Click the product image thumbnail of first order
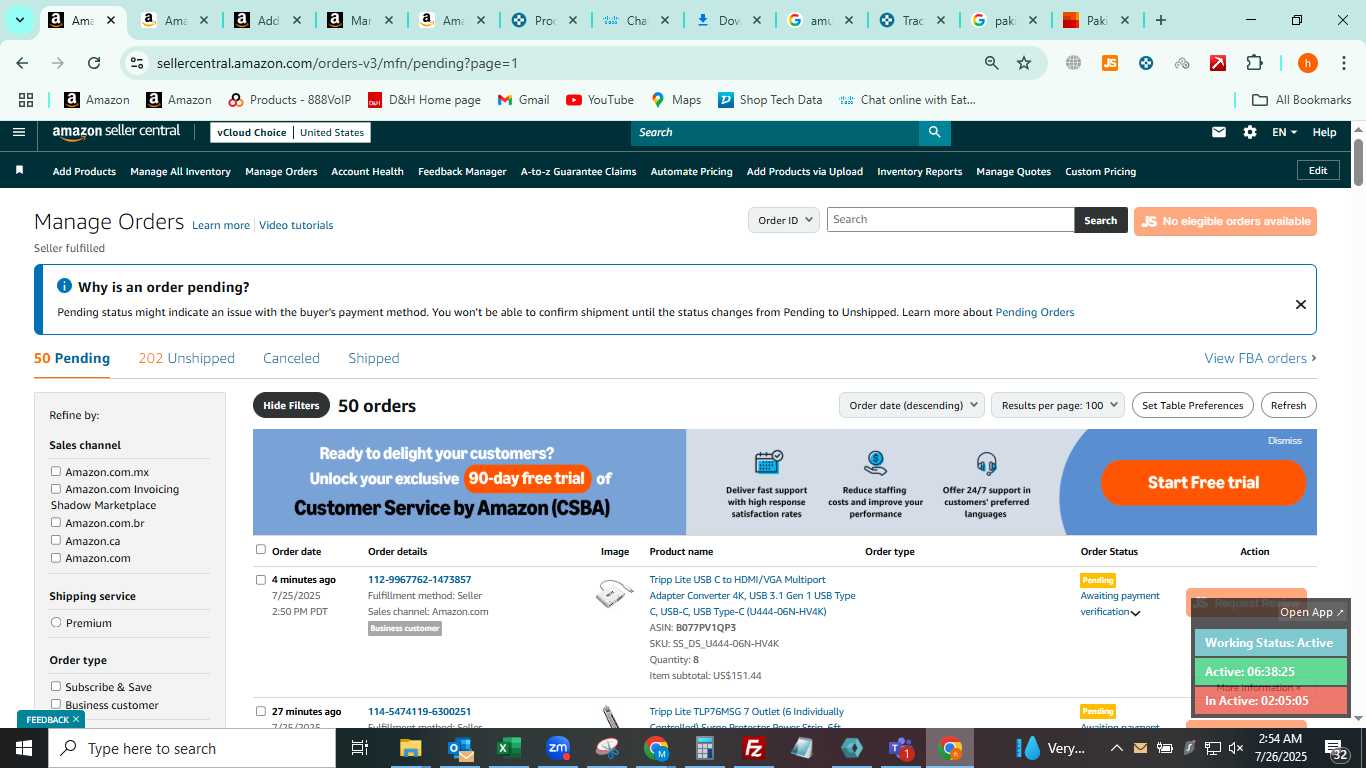Screen dimensions: 1366x768 click(614, 594)
